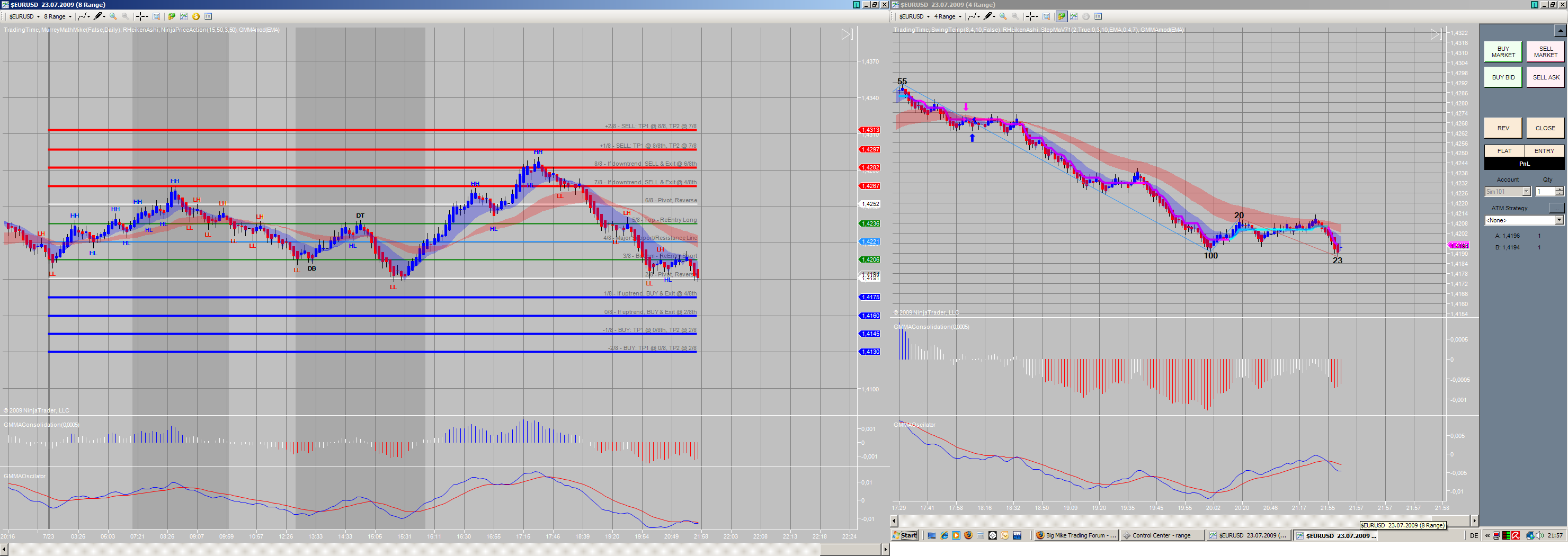This screenshot has width=1568, height=556.
Task: Expand hidden system tray icons
Action: [x=1487, y=535]
